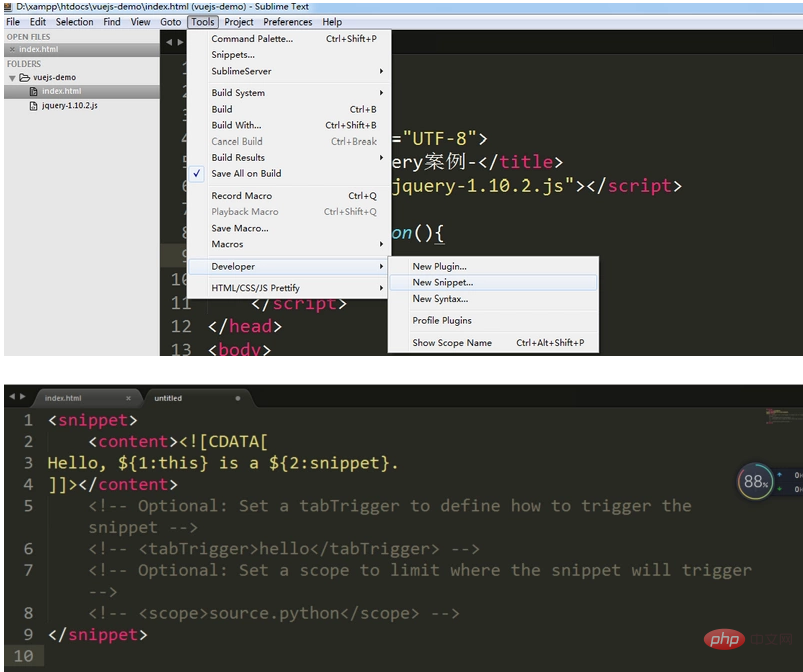The width and height of the screenshot is (803, 672).
Task: Open the Project menu
Action: (239, 22)
